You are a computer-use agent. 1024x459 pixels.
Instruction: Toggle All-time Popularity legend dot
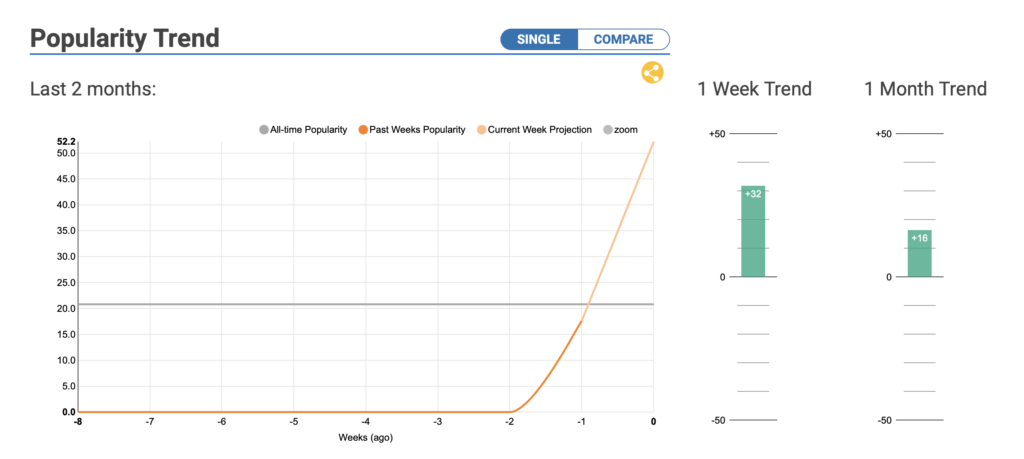click(264, 130)
